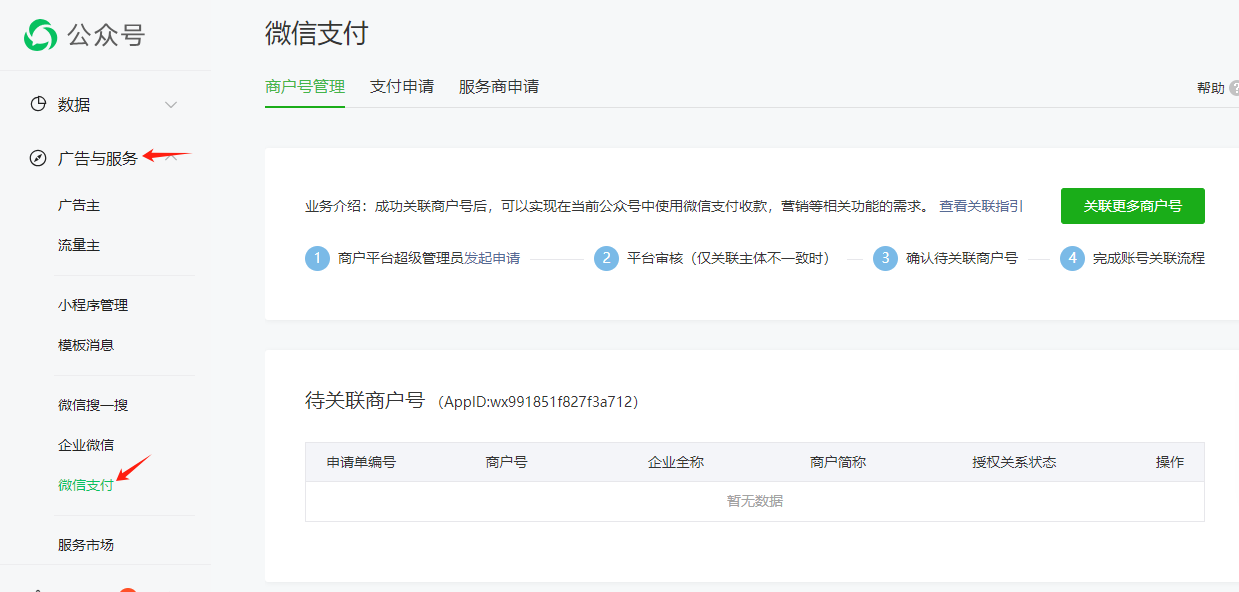The width and height of the screenshot is (1239, 592).
Task: Click the 发起申请 link in step 1
Action: [492, 258]
